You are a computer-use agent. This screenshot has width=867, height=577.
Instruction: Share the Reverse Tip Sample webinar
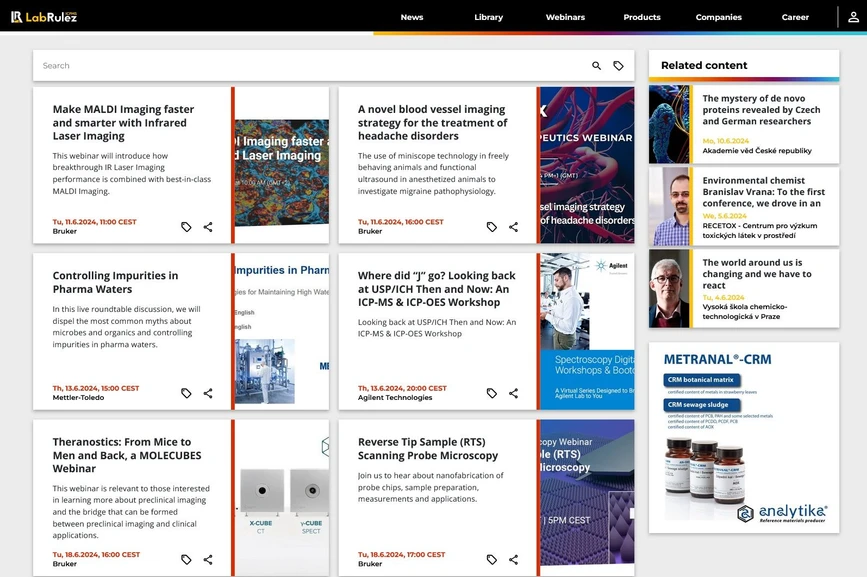[513, 559]
